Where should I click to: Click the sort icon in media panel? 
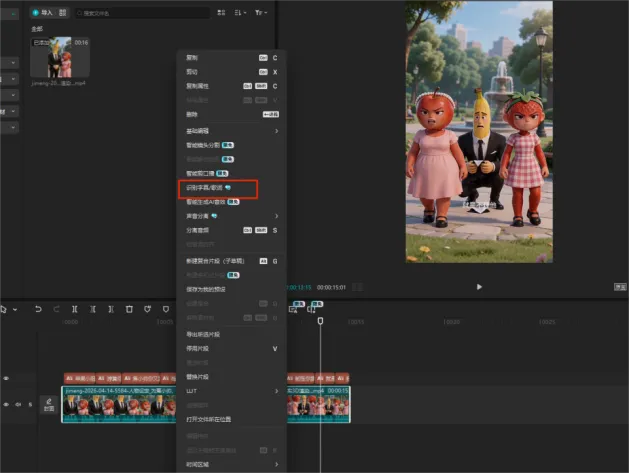(240, 13)
